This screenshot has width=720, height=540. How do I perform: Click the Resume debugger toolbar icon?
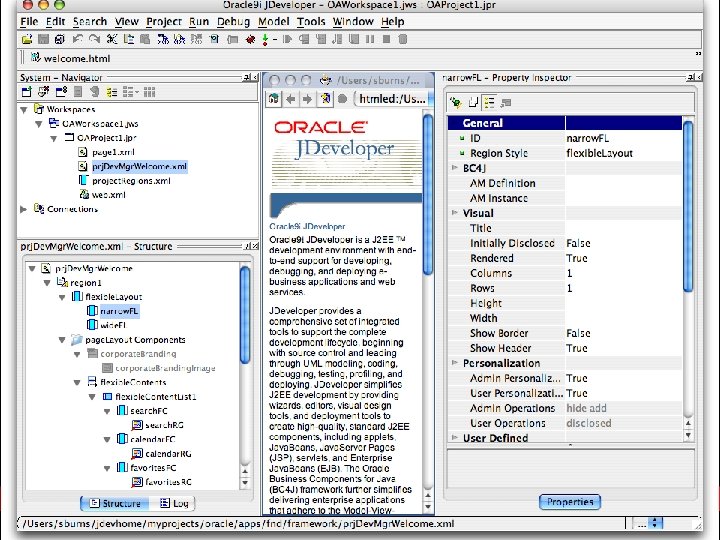[287, 39]
